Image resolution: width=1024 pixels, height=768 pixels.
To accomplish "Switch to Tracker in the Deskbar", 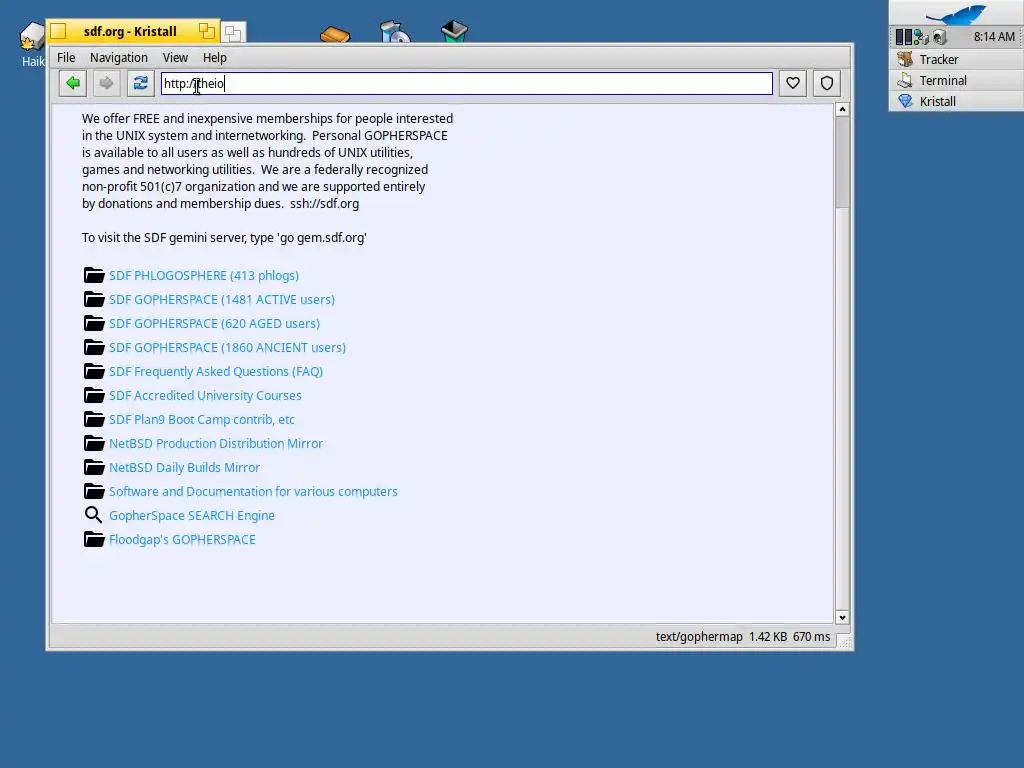I will 956,59.
